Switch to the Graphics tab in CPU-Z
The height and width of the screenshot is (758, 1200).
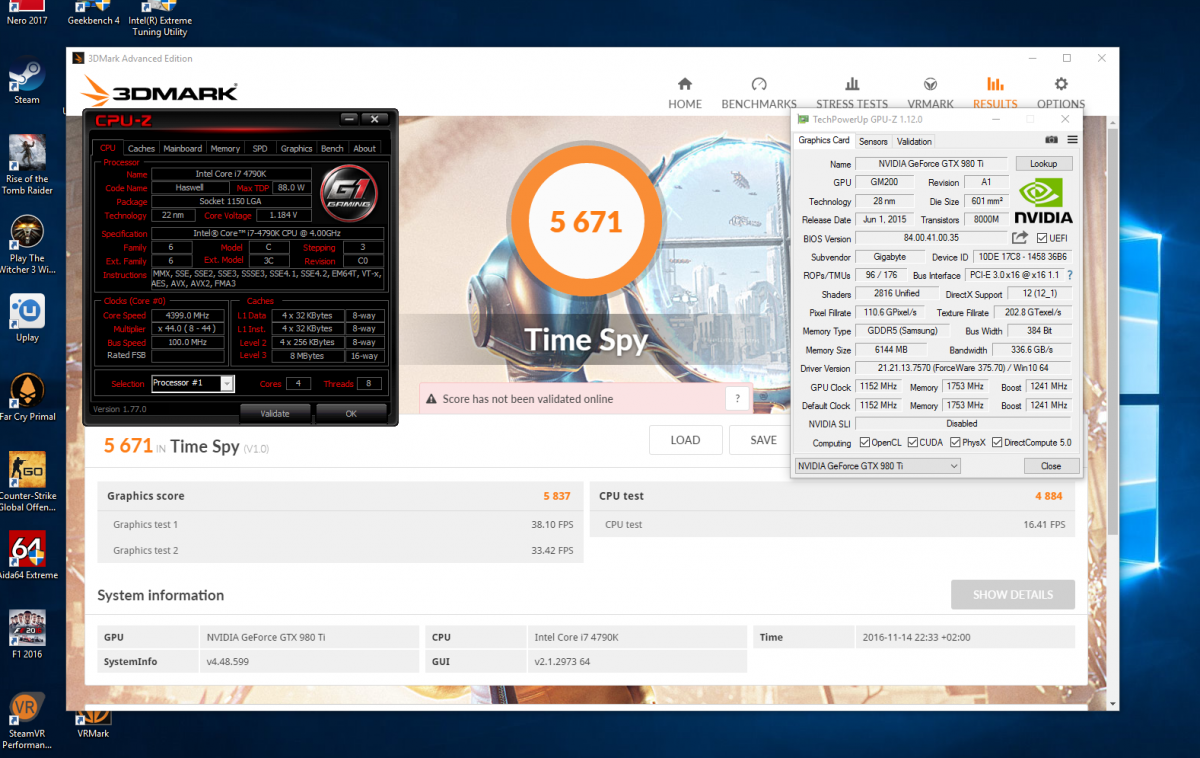tap(296, 148)
